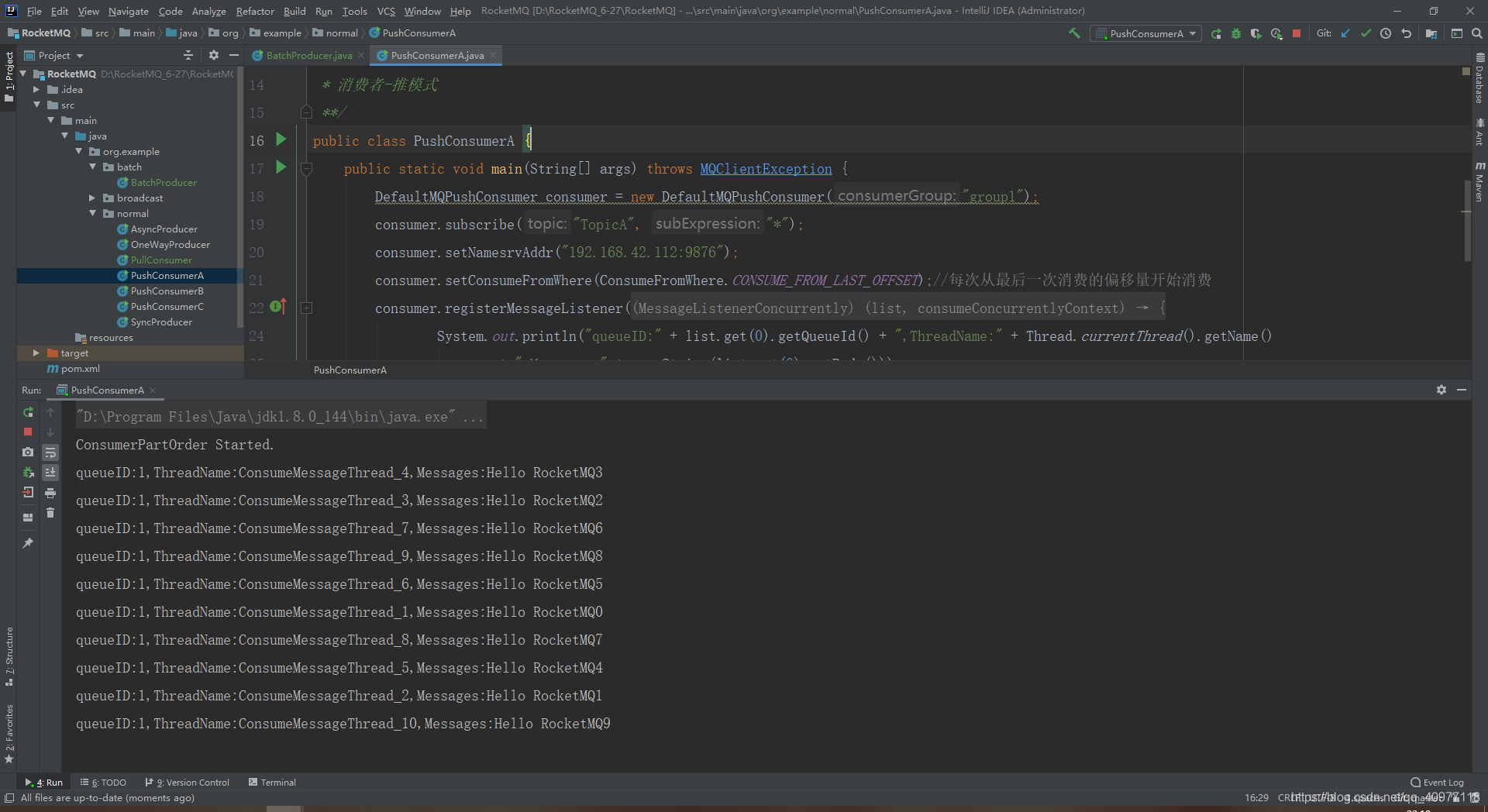The height and width of the screenshot is (812, 1488).
Task: Collapse the org.example package
Action: click(x=78, y=151)
